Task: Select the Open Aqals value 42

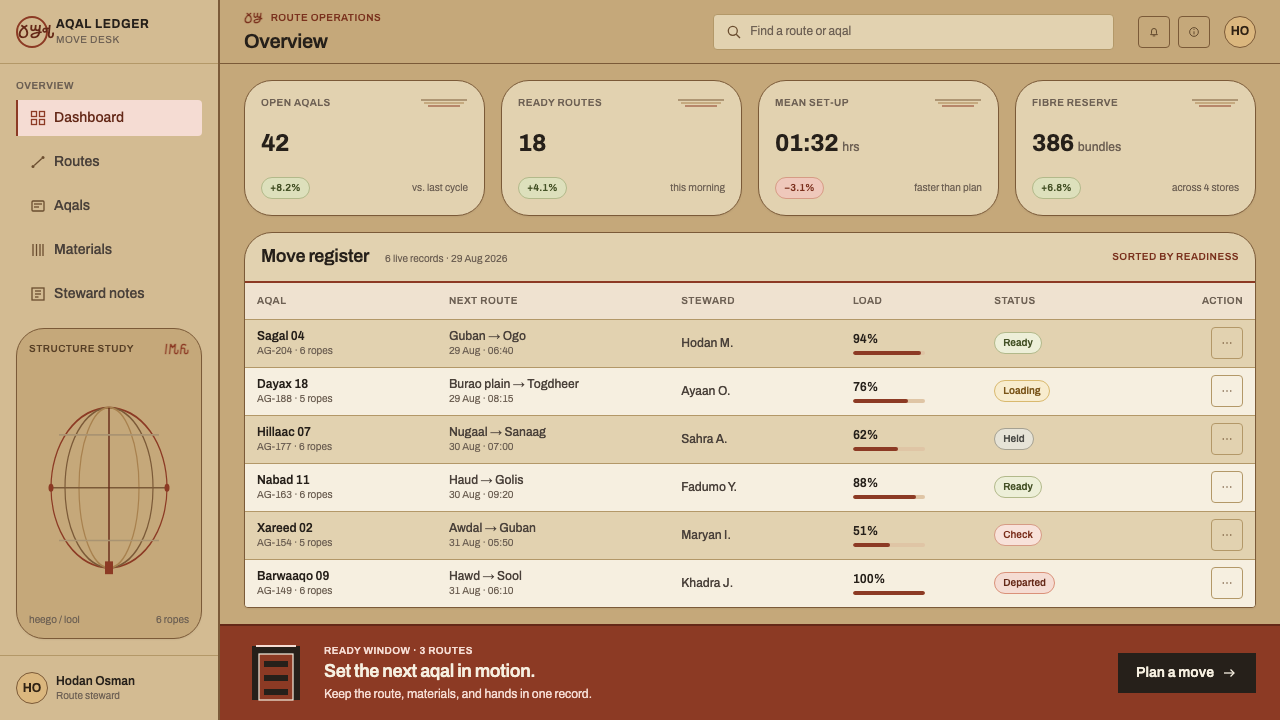Action: (275, 143)
